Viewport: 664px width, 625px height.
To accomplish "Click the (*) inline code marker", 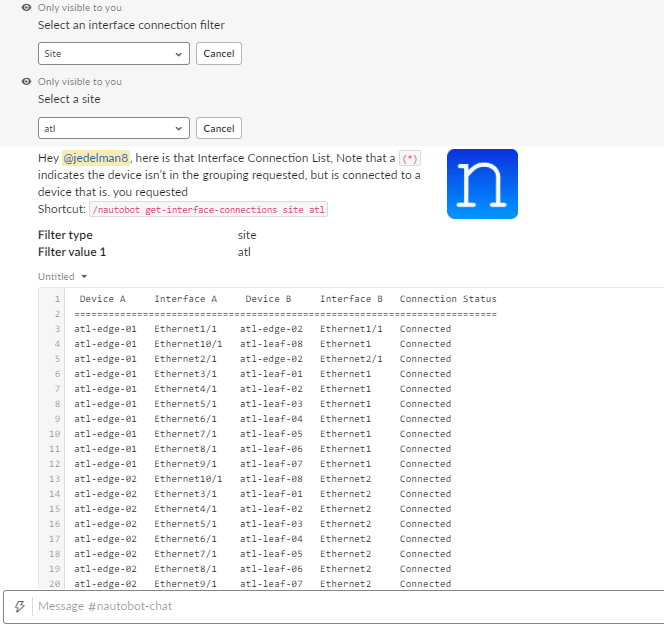I will 409,159.
